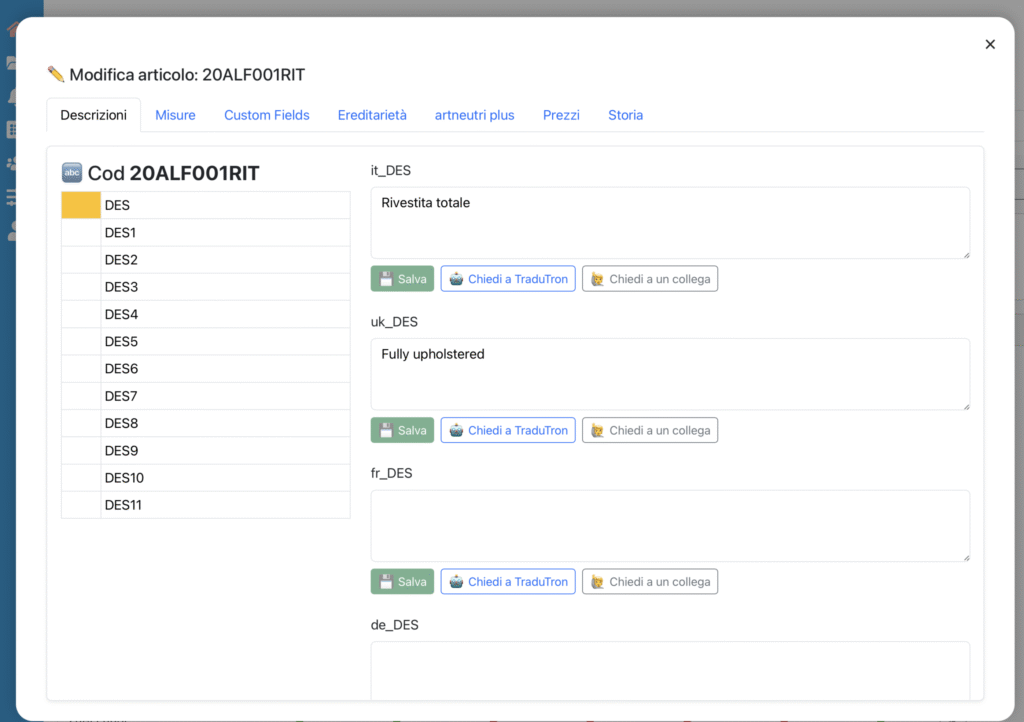This screenshot has height=722, width=1024.
Task: Open the Prezzi tab
Action: [561, 115]
